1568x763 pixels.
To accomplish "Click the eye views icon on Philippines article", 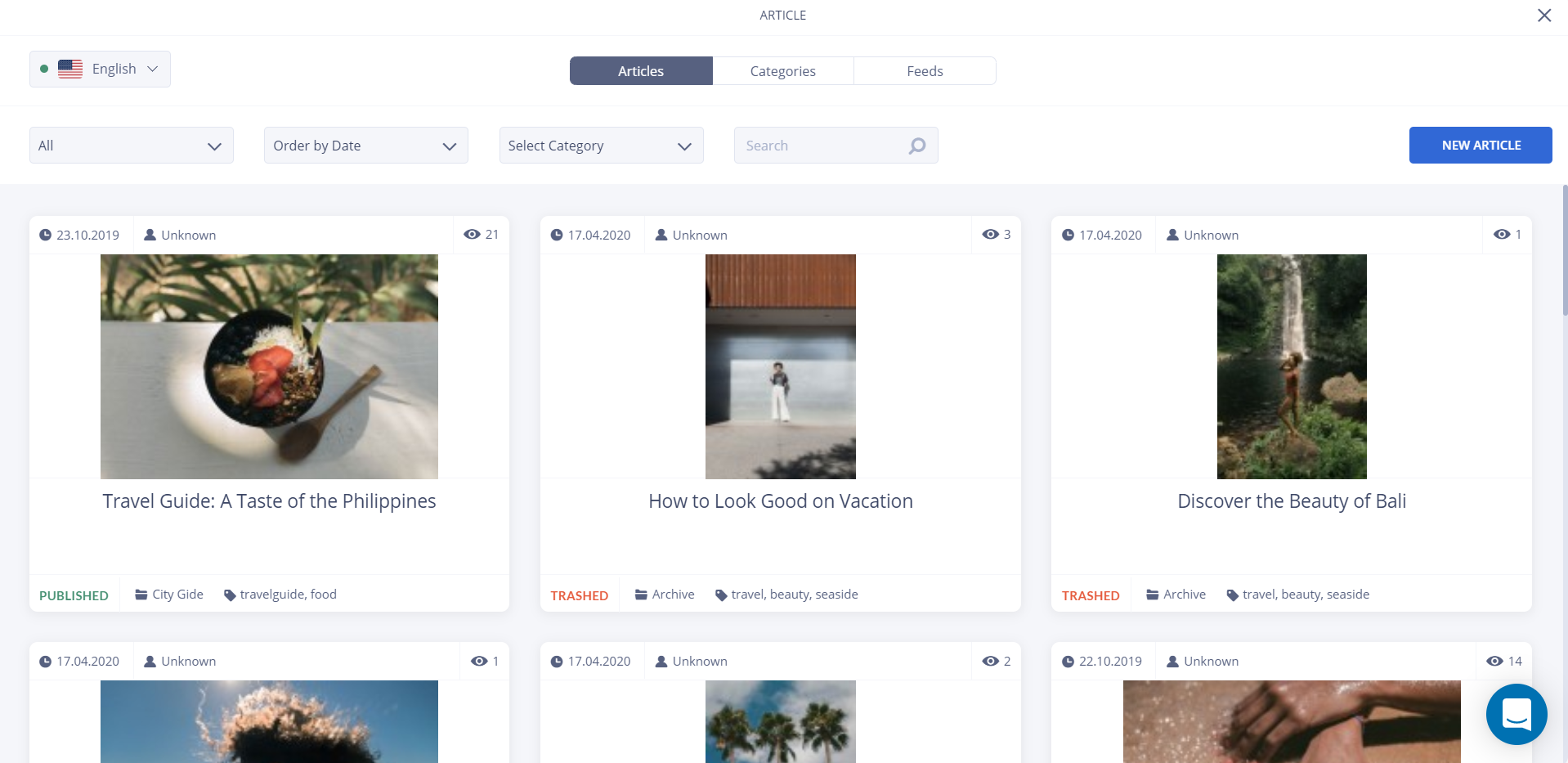I will tap(472, 235).
